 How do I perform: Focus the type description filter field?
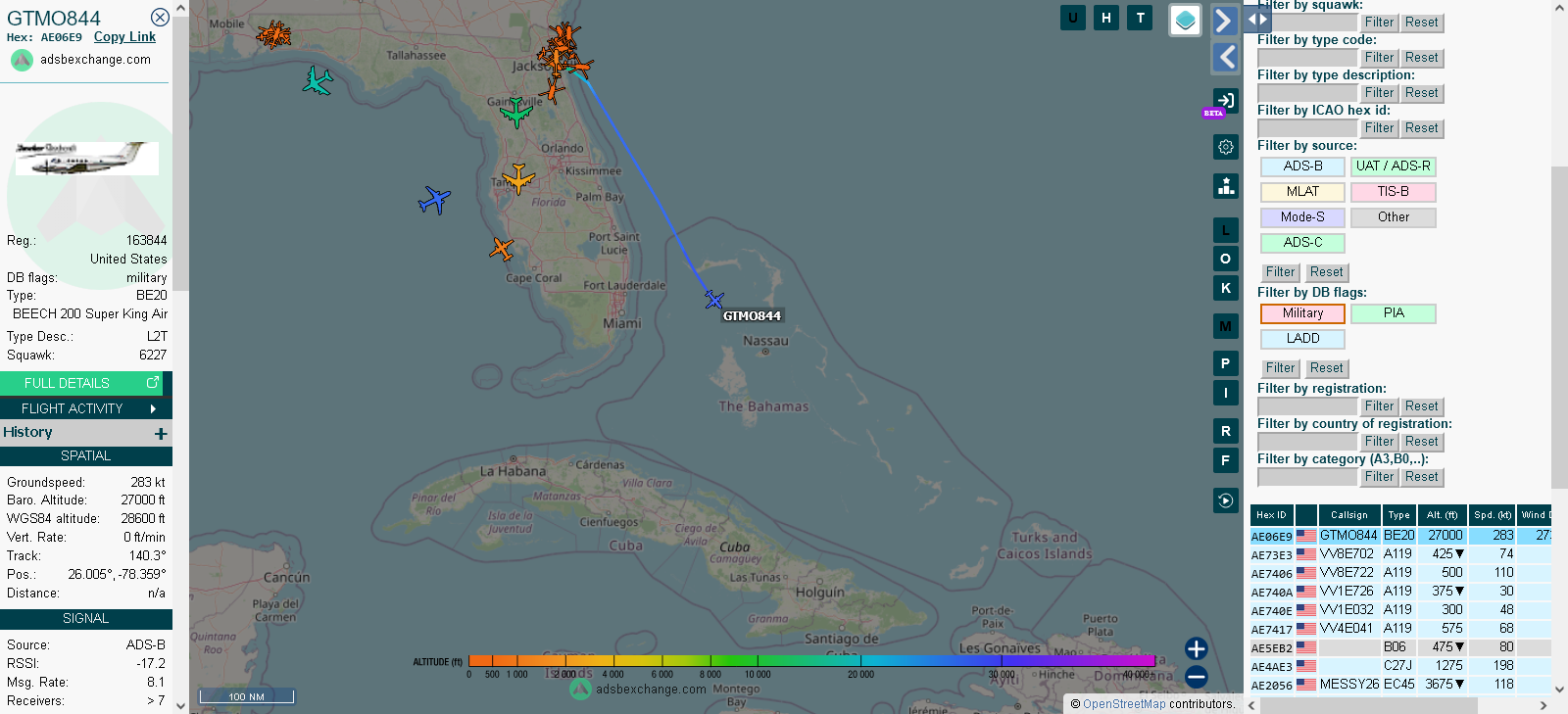(1307, 93)
